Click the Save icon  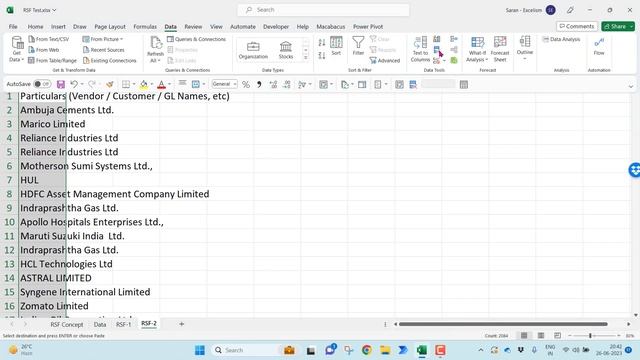point(61,84)
